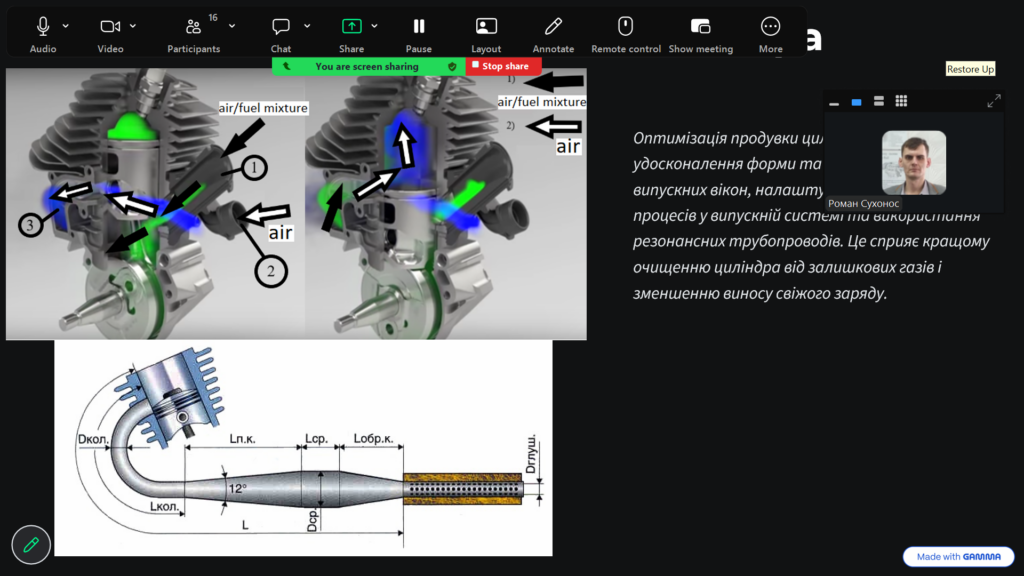The height and width of the screenshot is (576, 1024).
Task: Click the round green pencil annotation button
Action: pos(30,545)
